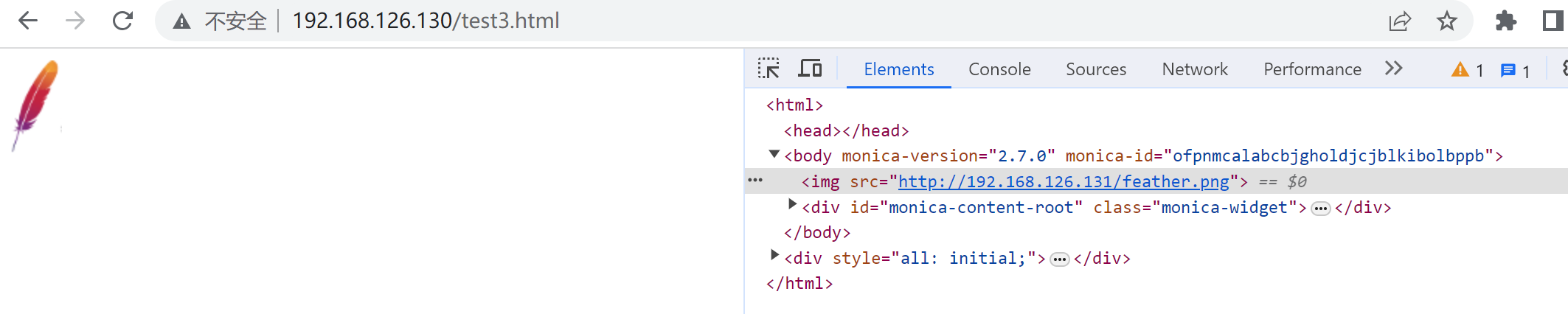Open the Network tab
Screen dimensions: 1568x314
pyautogui.click(x=1195, y=69)
